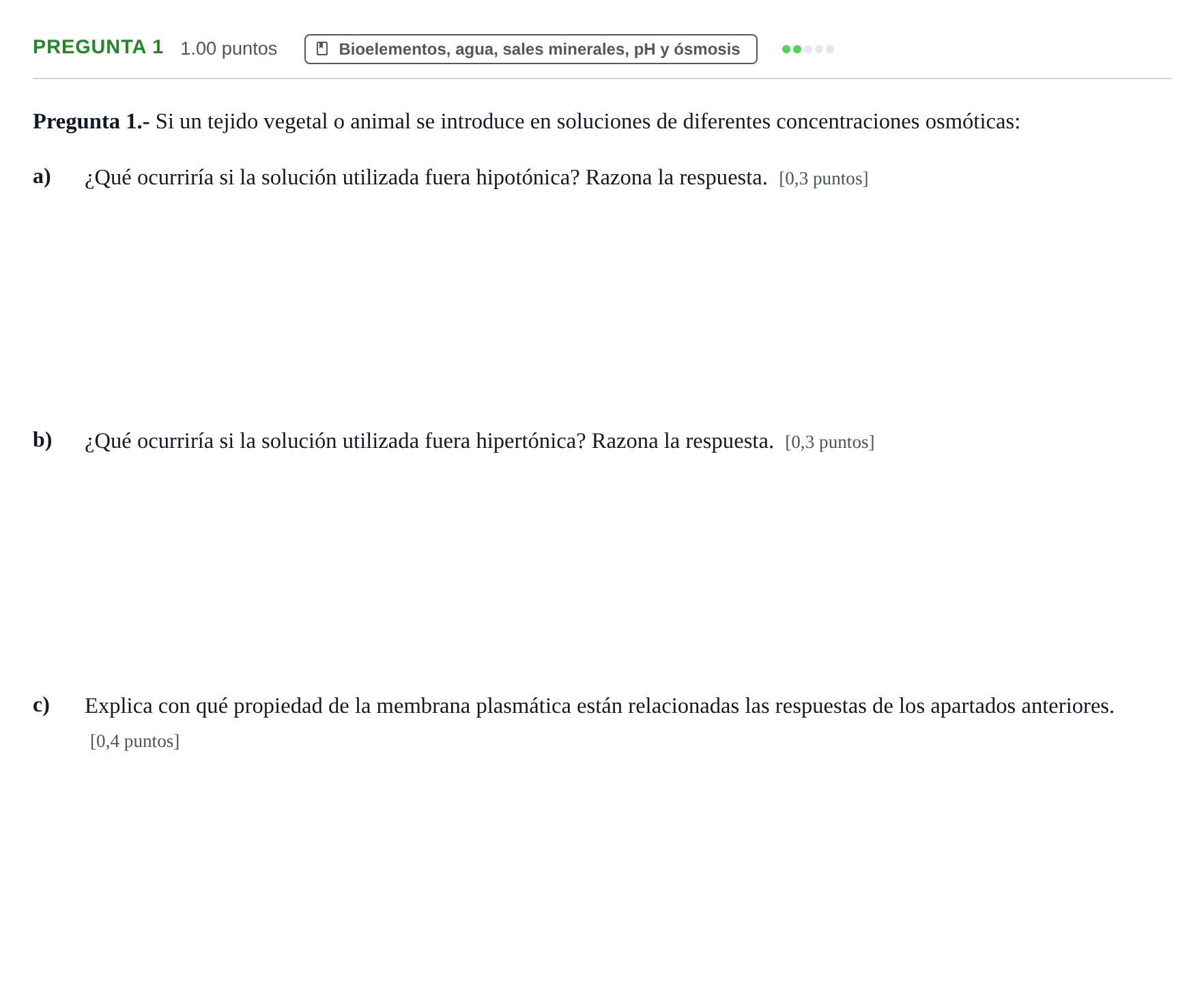The image size is (1204, 1001).
Task: Select the PREGUNTA 1 green heading
Action: pos(98,47)
